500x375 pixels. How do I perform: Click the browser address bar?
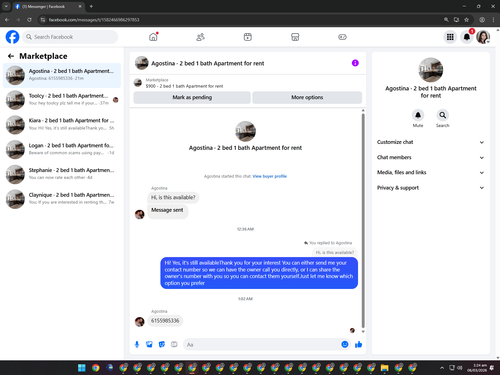tap(240, 20)
